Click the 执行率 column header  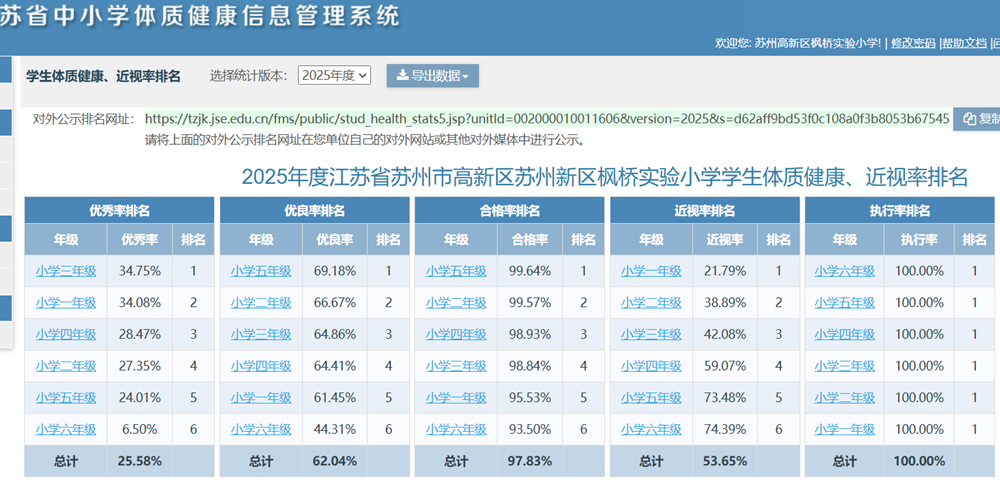coord(919,240)
